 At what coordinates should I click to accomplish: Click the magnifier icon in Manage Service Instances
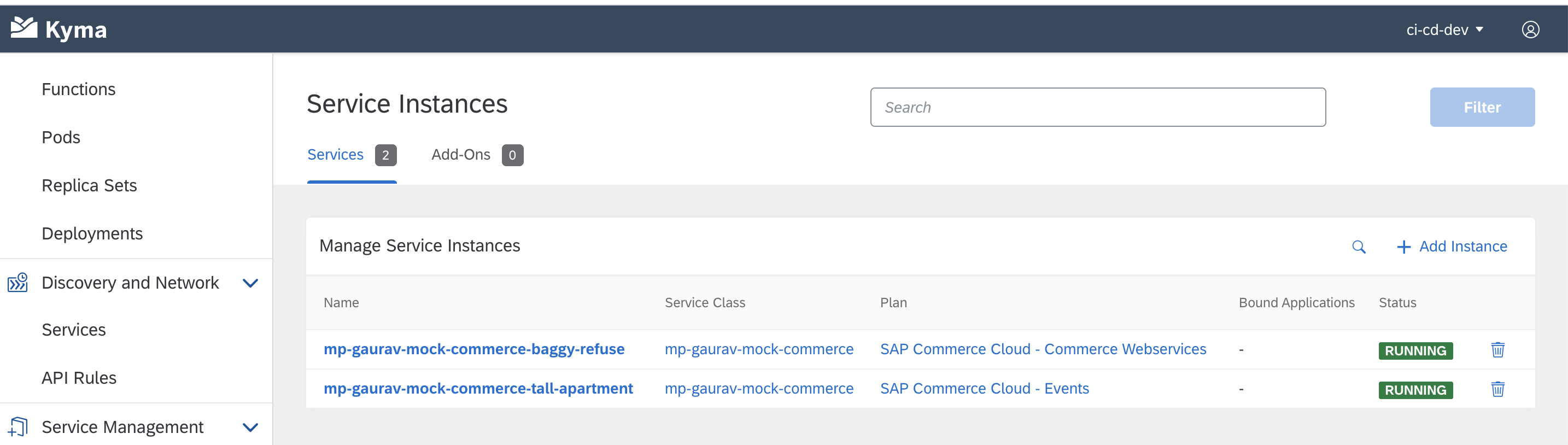click(x=1359, y=247)
